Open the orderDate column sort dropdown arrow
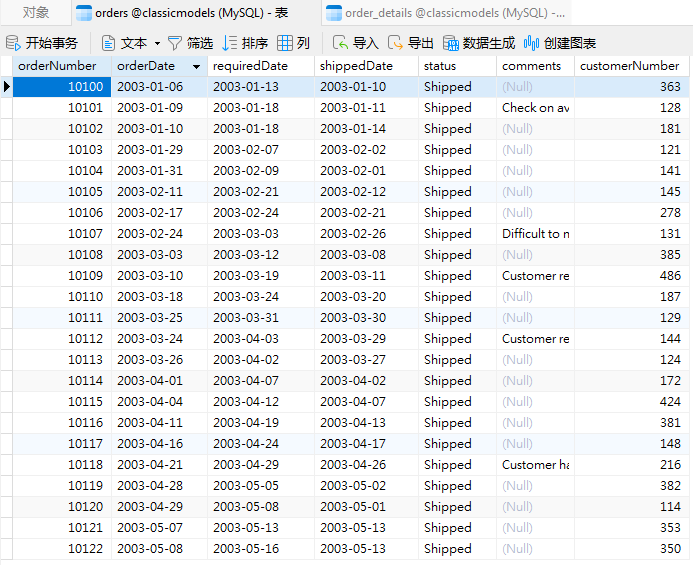This screenshot has height=565, width=693. (x=196, y=67)
